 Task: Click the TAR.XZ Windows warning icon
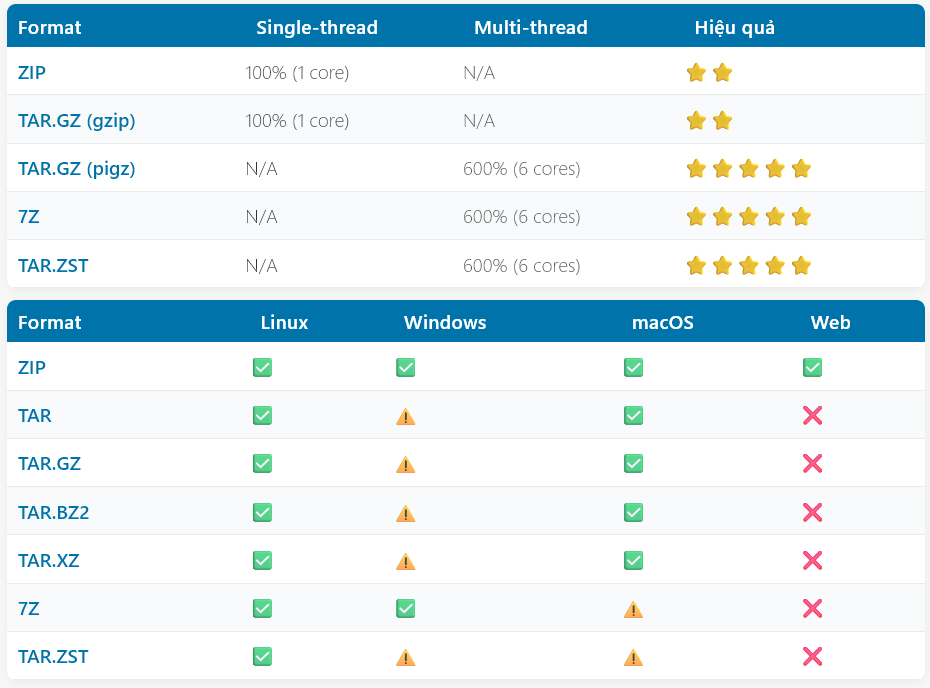point(405,561)
